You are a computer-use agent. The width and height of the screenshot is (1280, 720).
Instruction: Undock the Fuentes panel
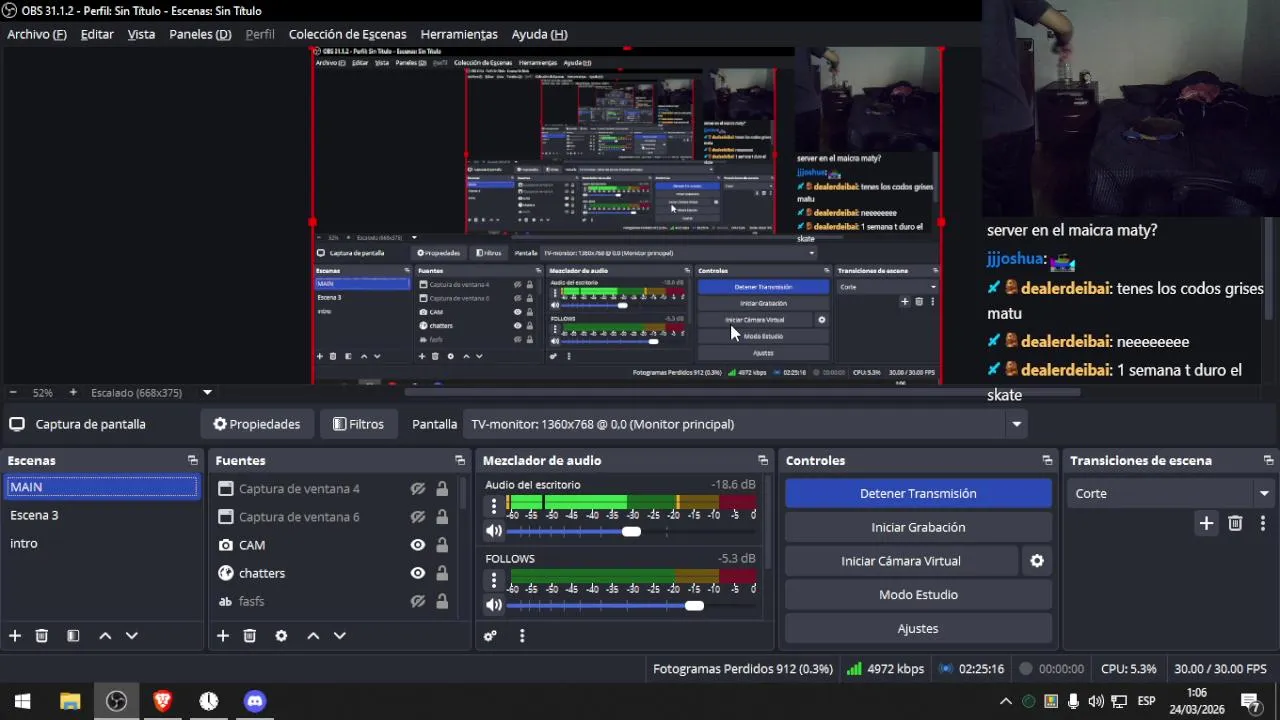tap(460, 461)
